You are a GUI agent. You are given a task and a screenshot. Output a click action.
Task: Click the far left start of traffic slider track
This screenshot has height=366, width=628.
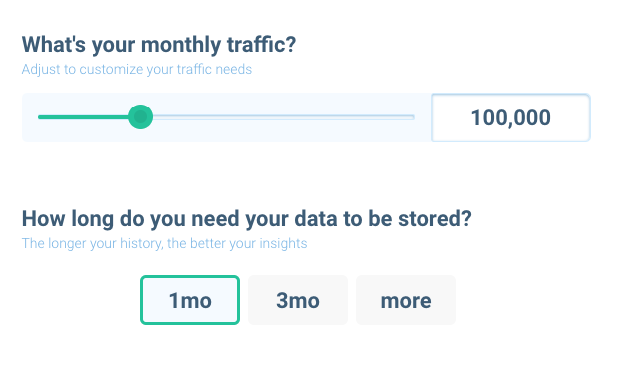40,117
